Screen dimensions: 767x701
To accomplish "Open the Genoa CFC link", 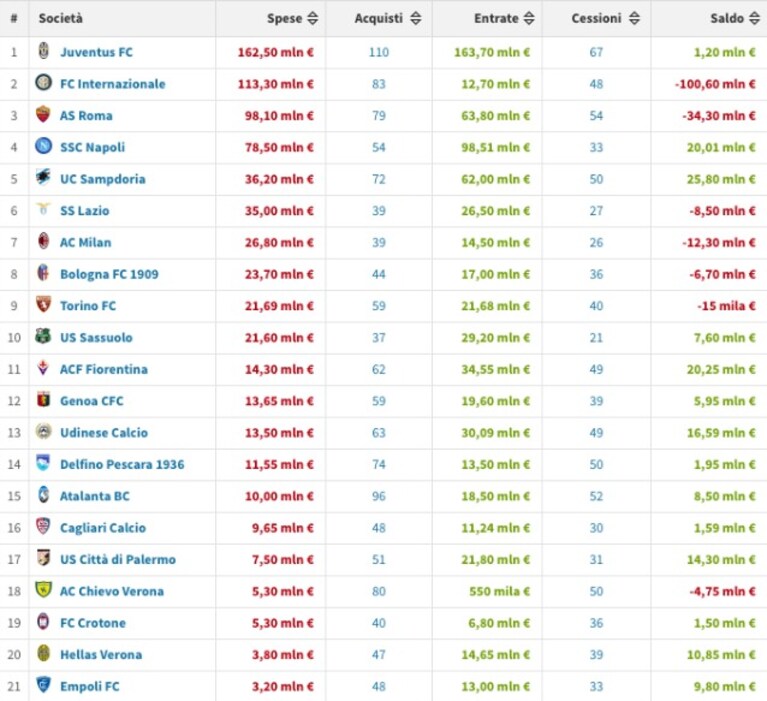I will (x=91, y=401).
